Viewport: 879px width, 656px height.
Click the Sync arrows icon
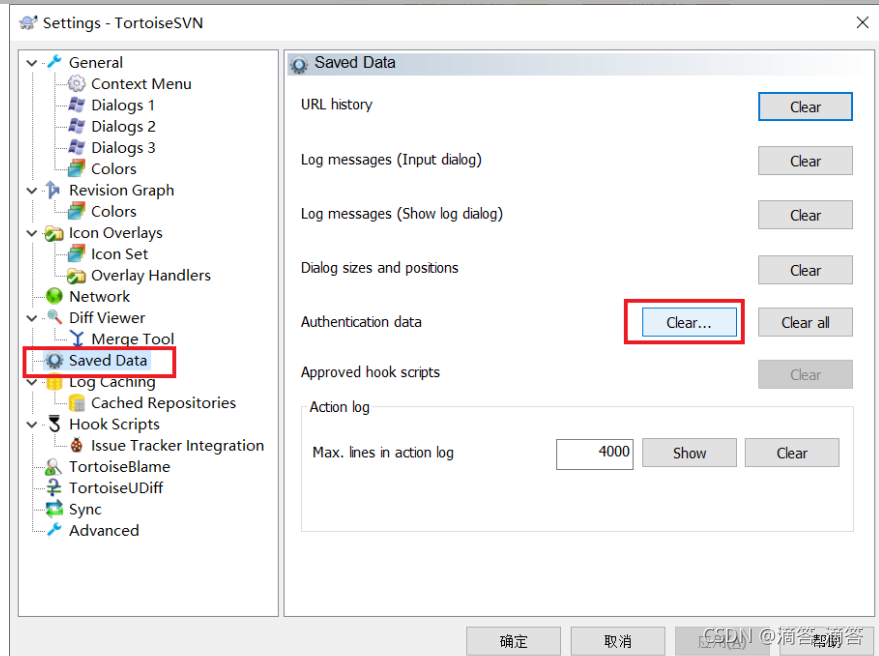point(54,509)
